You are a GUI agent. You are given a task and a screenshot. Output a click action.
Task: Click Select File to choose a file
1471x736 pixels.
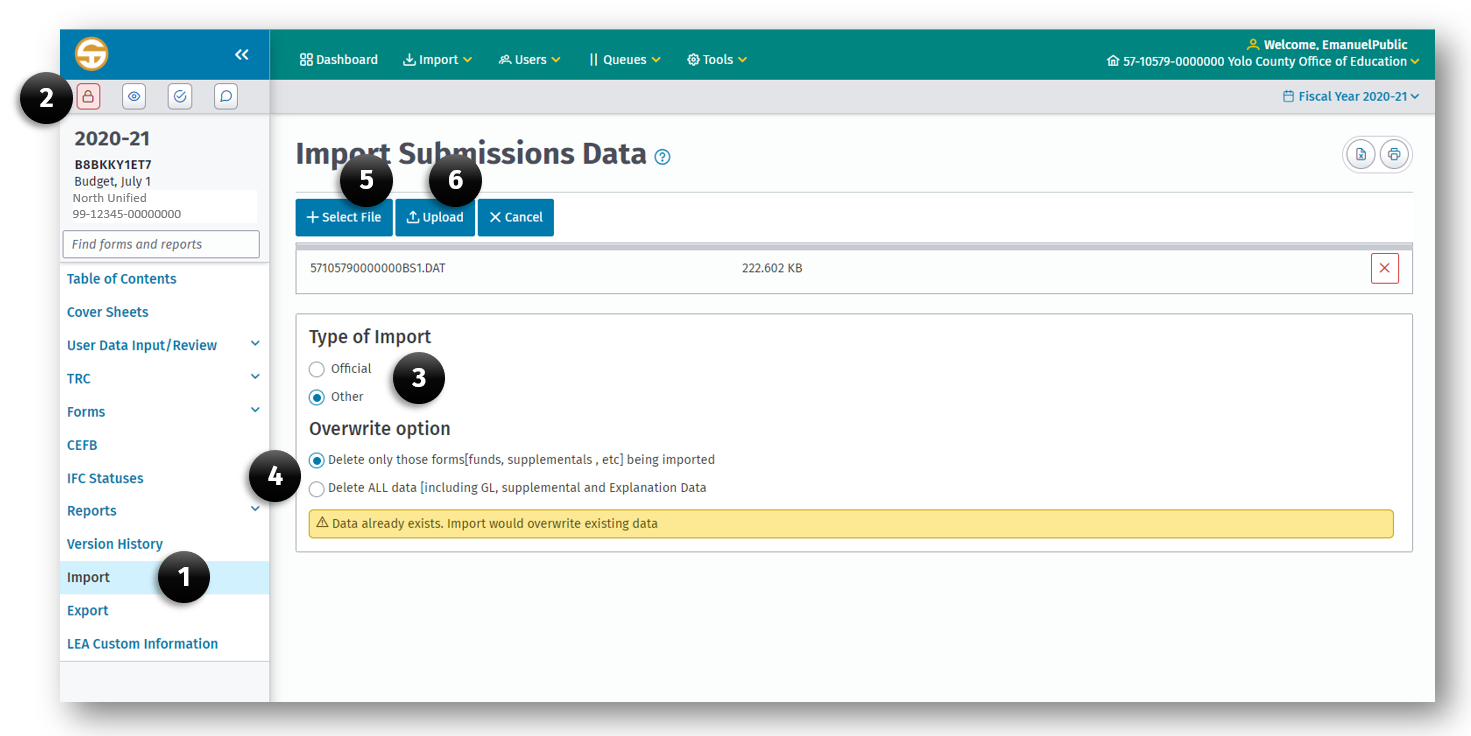click(x=343, y=217)
